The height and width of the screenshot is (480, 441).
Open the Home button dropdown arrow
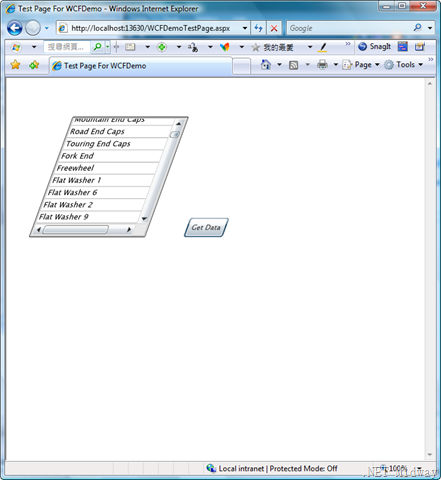coord(279,64)
